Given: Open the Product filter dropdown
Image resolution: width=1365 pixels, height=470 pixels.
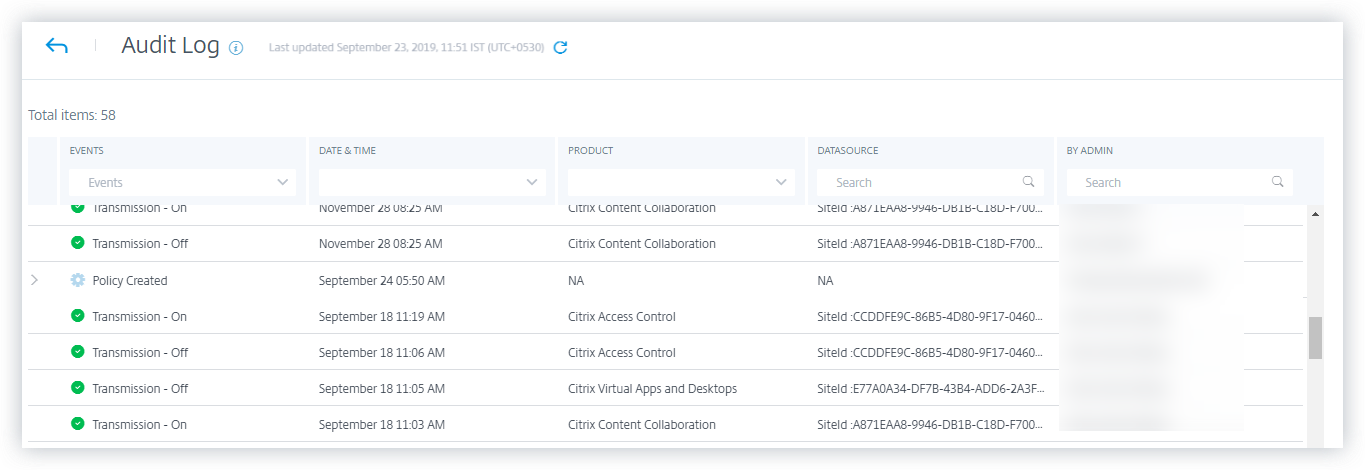Looking at the screenshot, I should pos(680,183).
